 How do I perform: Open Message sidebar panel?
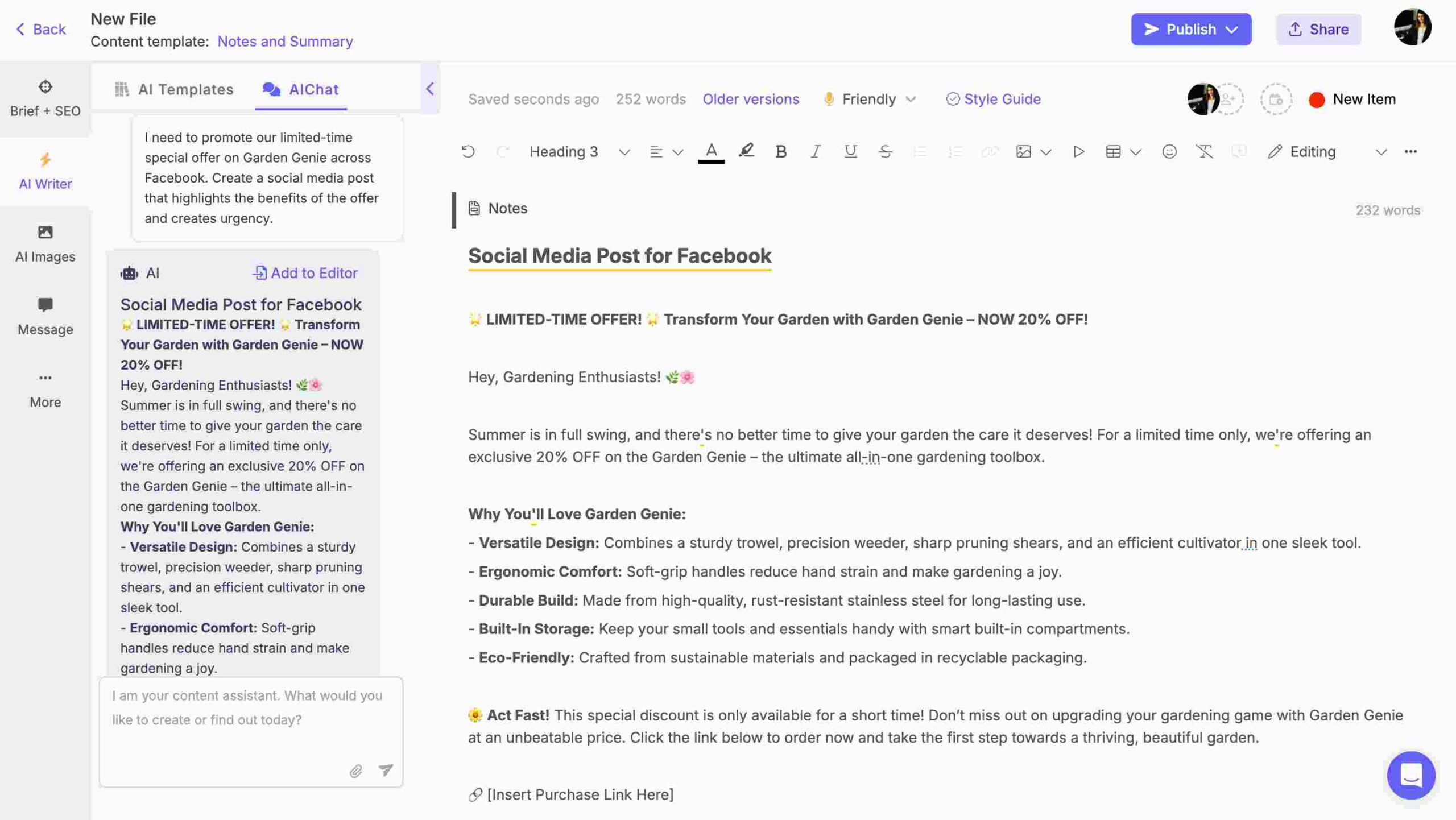click(45, 317)
